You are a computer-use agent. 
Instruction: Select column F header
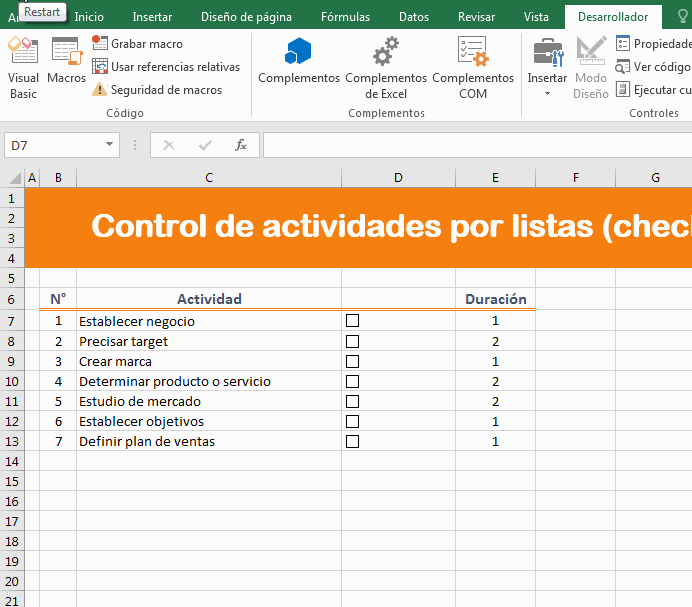575,178
